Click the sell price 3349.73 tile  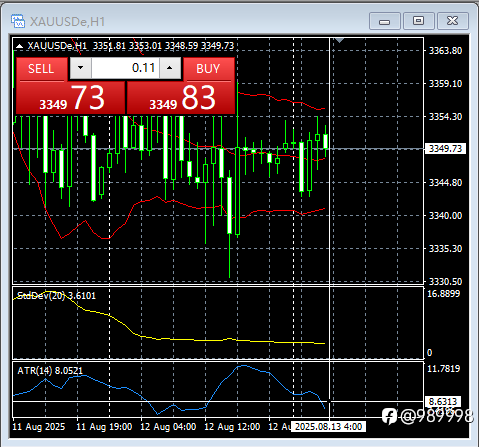click(x=71, y=98)
